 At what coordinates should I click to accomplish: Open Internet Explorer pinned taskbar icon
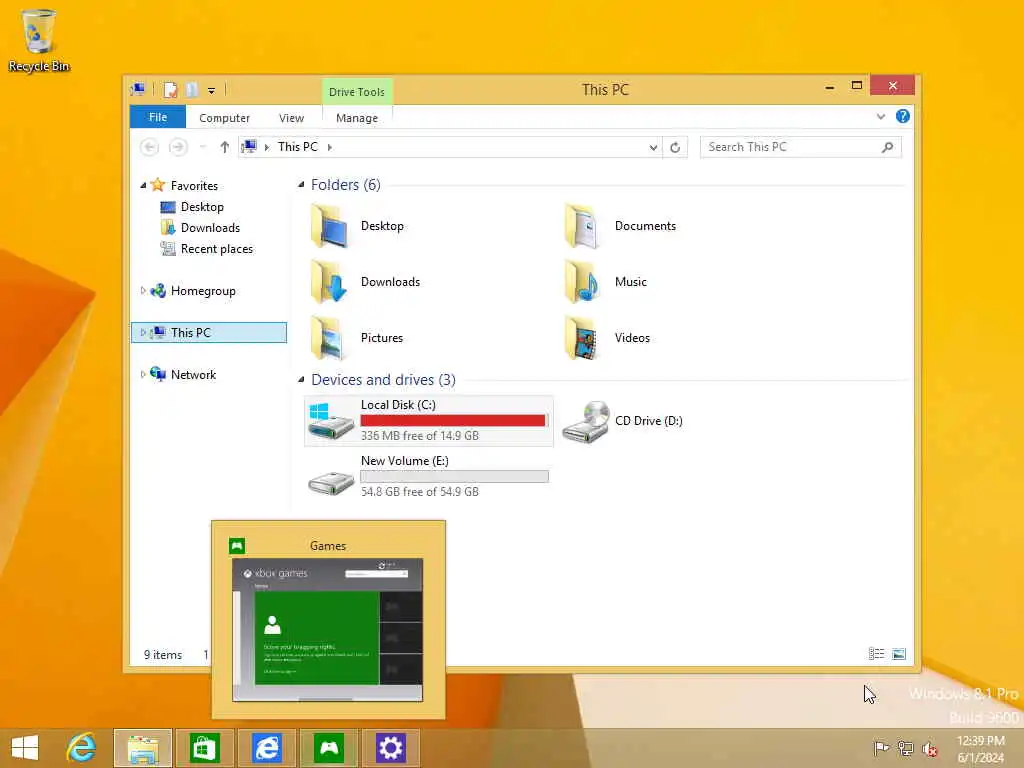tap(81, 748)
